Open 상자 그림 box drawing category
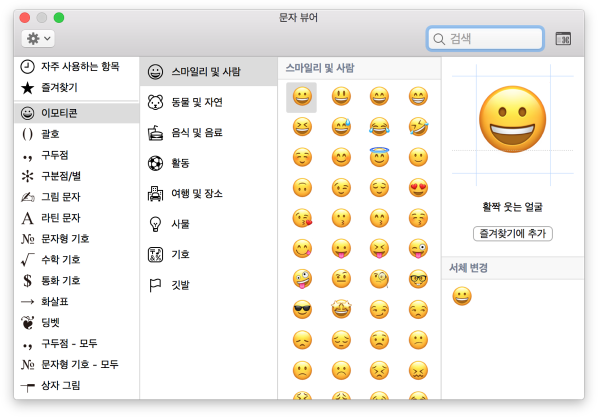 tap(76, 386)
